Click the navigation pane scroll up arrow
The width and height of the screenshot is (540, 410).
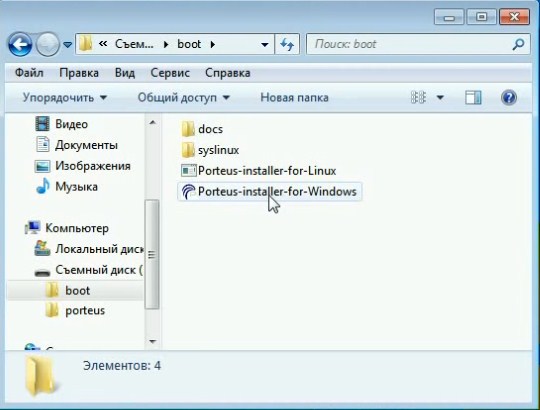[x=153, y=122]
